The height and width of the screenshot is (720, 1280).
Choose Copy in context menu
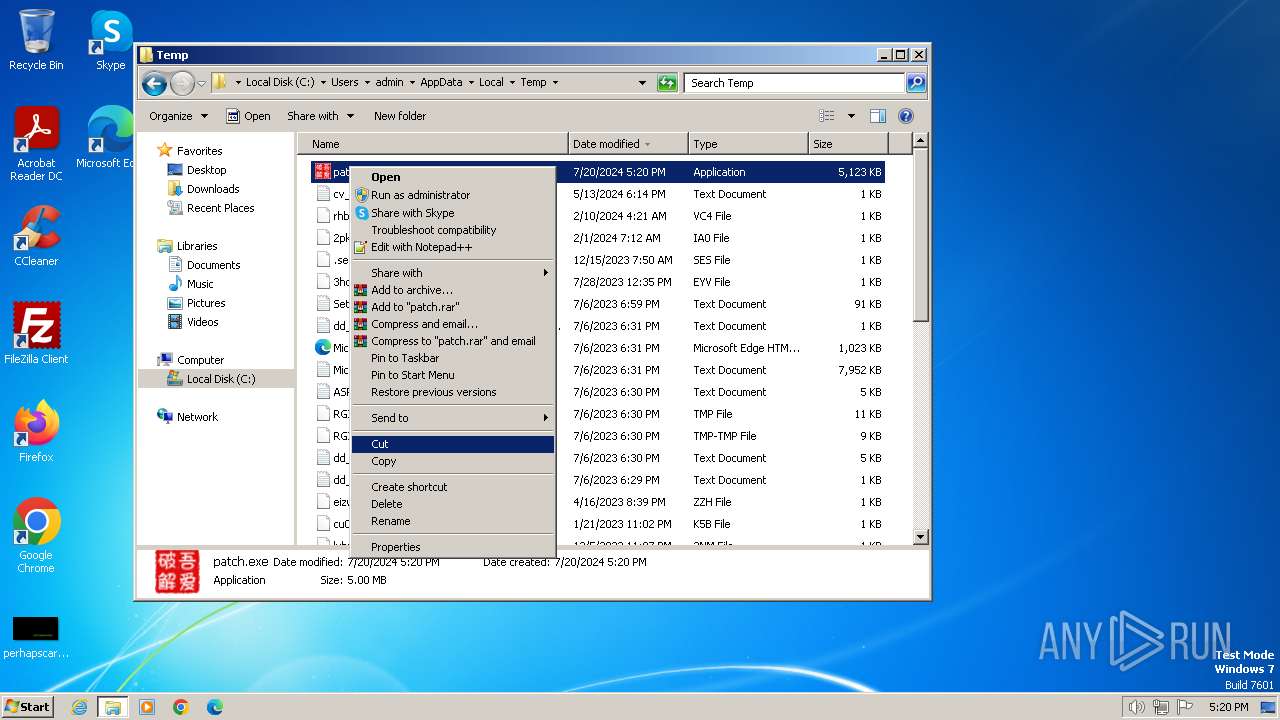[453, 461]
